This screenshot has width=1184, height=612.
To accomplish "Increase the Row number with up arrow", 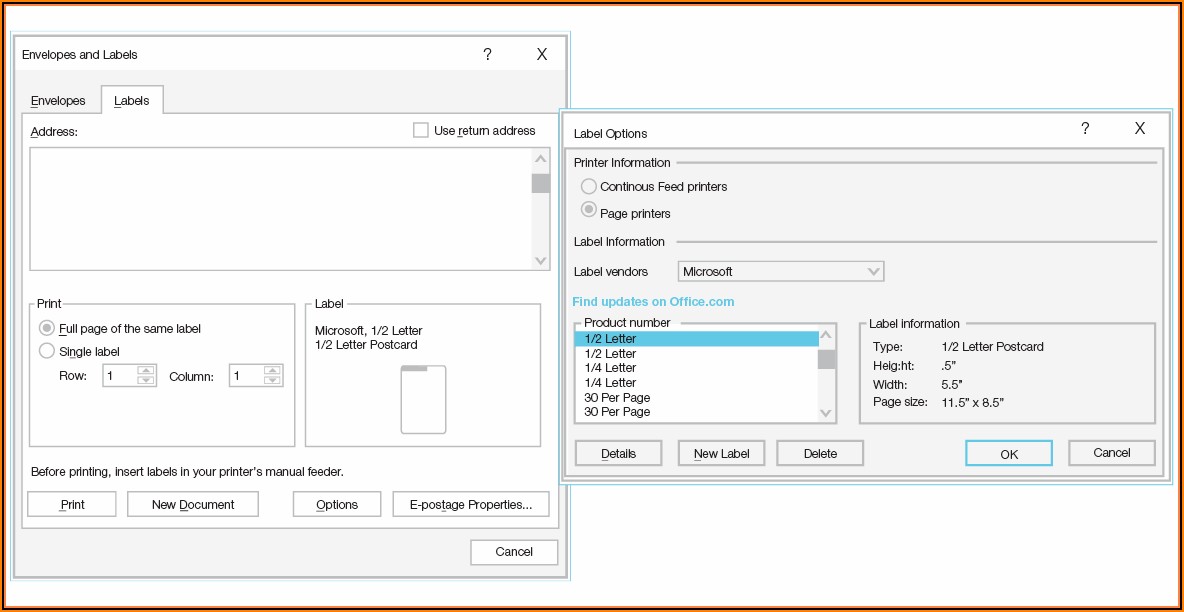I will tap(146, 371).
